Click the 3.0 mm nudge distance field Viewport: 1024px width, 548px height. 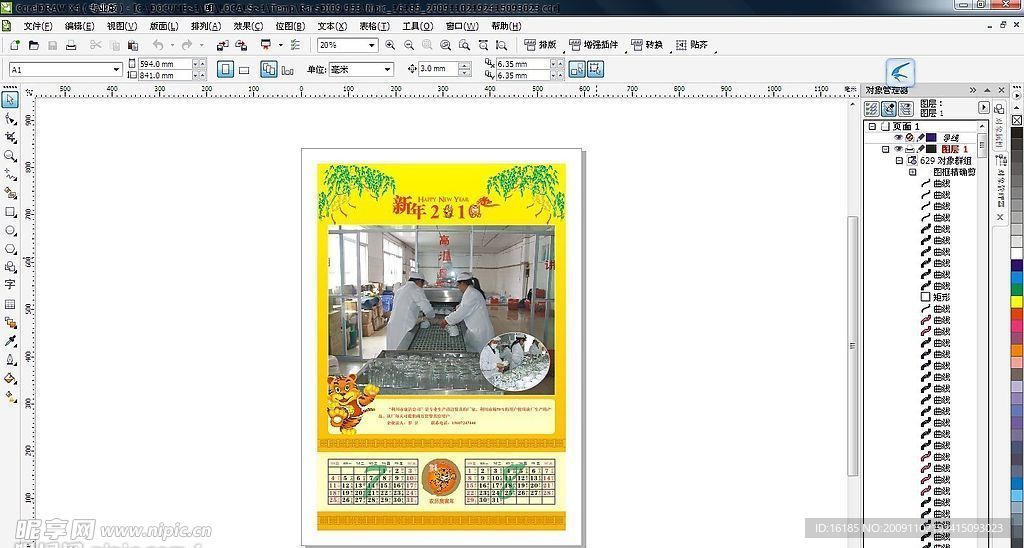point(437,69)
